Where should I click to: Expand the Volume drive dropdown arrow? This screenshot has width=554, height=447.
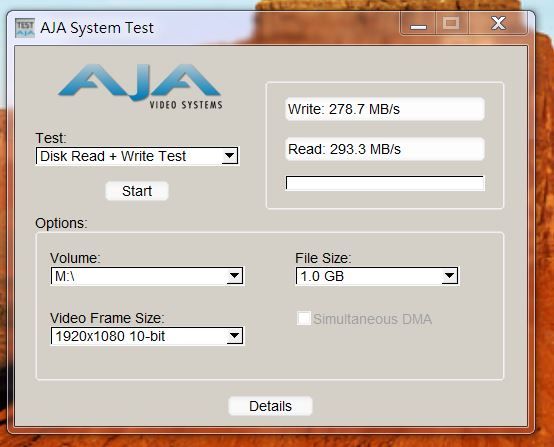(235, 276)
